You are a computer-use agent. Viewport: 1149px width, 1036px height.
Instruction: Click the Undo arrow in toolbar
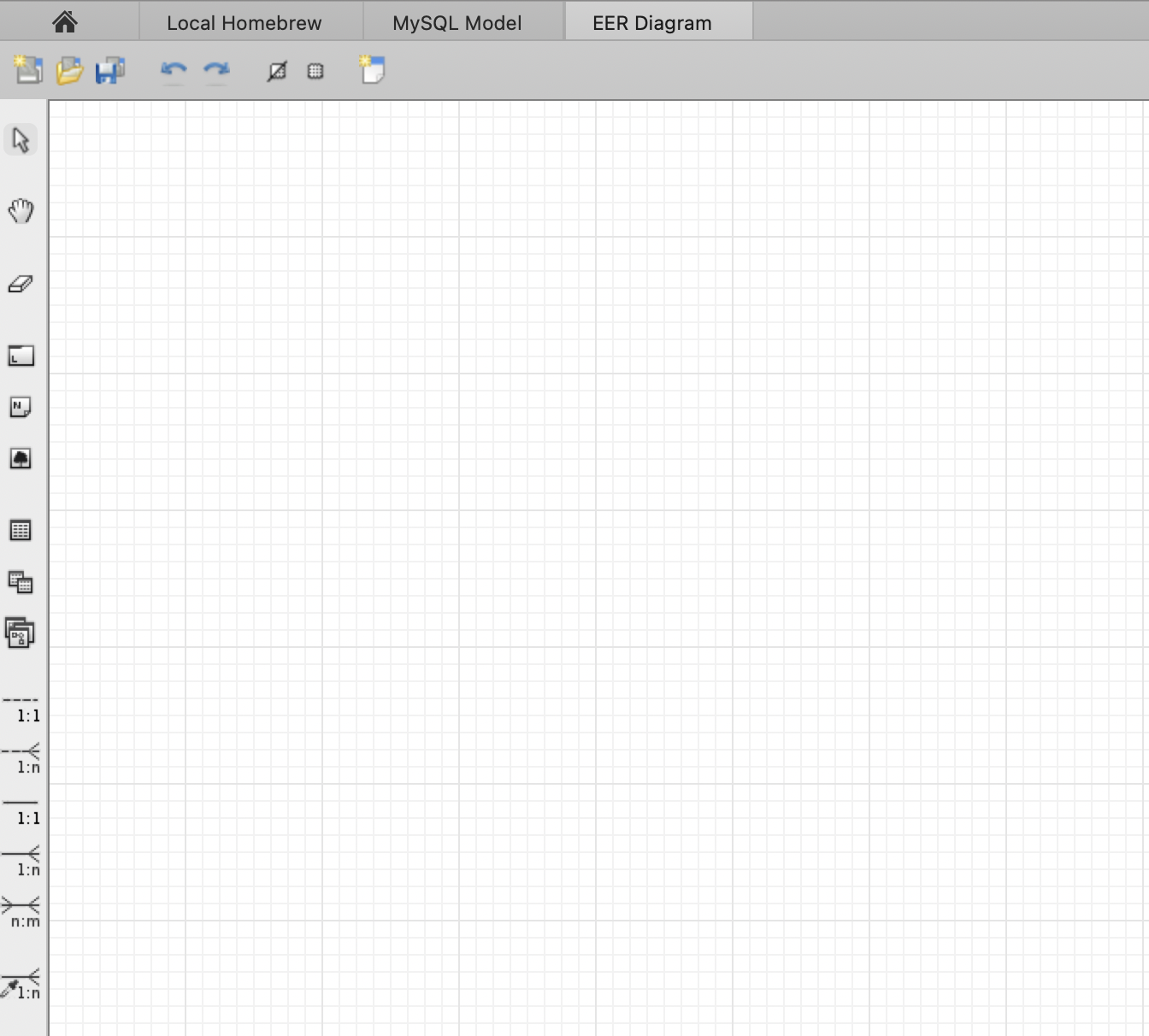tap(174, 71)
